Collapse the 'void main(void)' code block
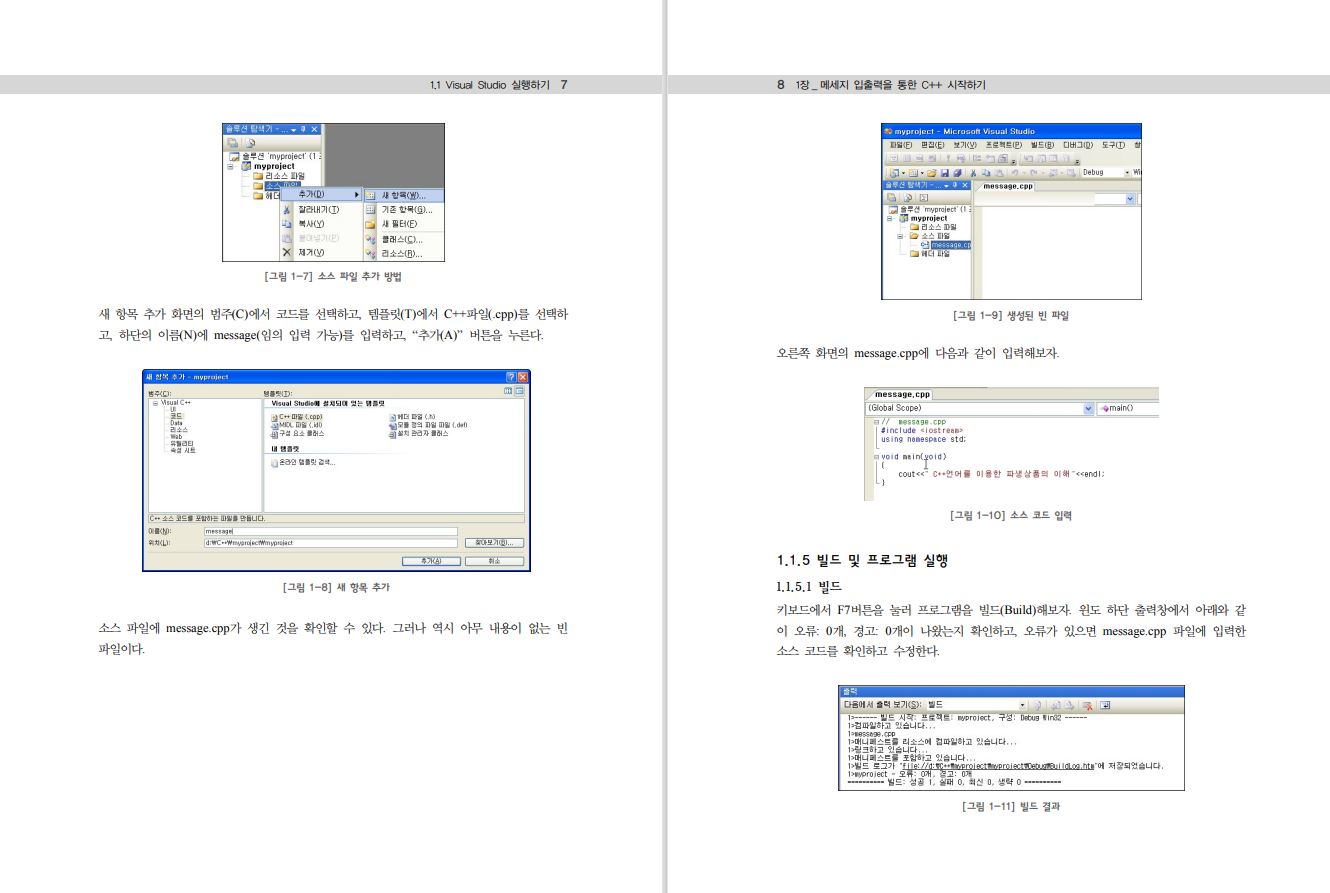 pos(876,457)
